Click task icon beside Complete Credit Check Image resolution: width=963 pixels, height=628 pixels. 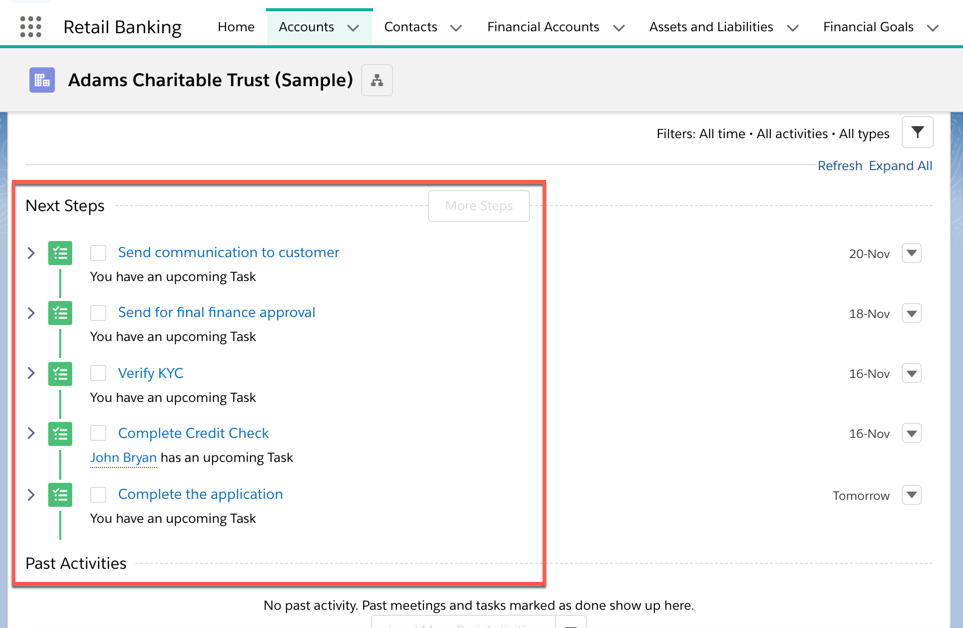tap(61, 434)
